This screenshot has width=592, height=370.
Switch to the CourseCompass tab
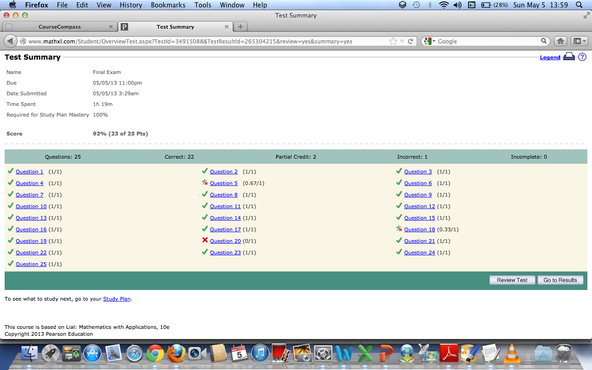tap(59, 27)
